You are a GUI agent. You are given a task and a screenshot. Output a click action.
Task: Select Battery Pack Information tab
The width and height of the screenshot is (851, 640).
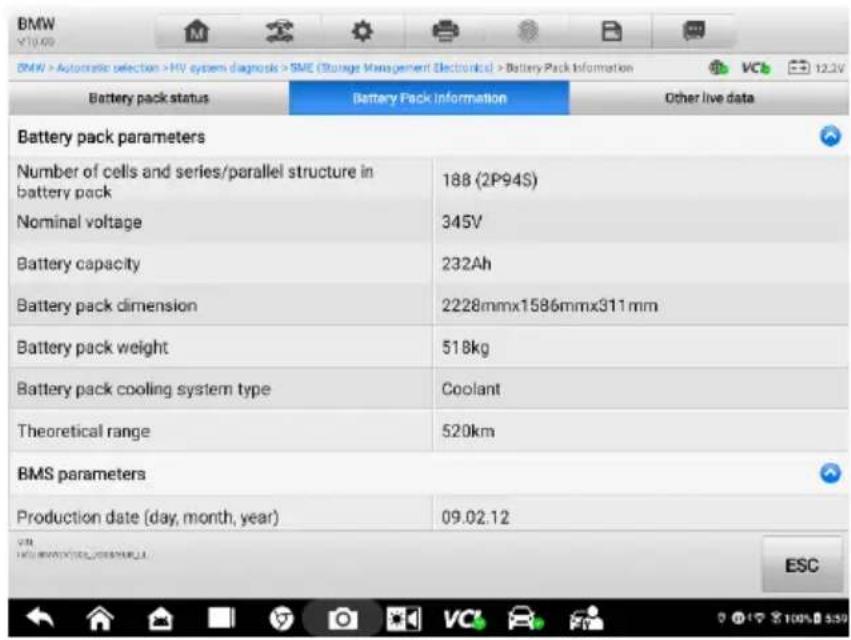click(429, 98)
